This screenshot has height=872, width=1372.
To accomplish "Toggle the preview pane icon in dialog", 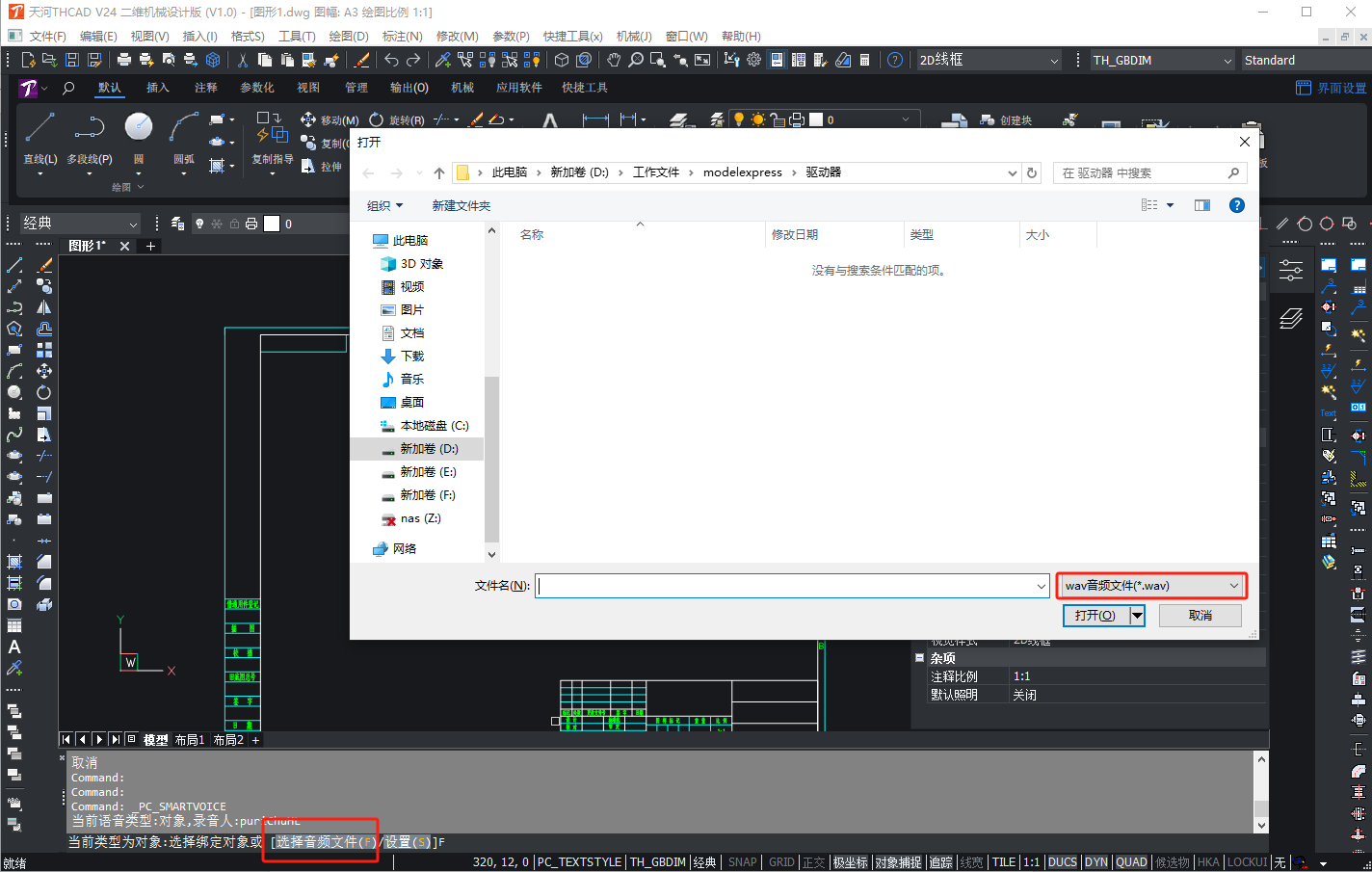I will pos(1202,205).
